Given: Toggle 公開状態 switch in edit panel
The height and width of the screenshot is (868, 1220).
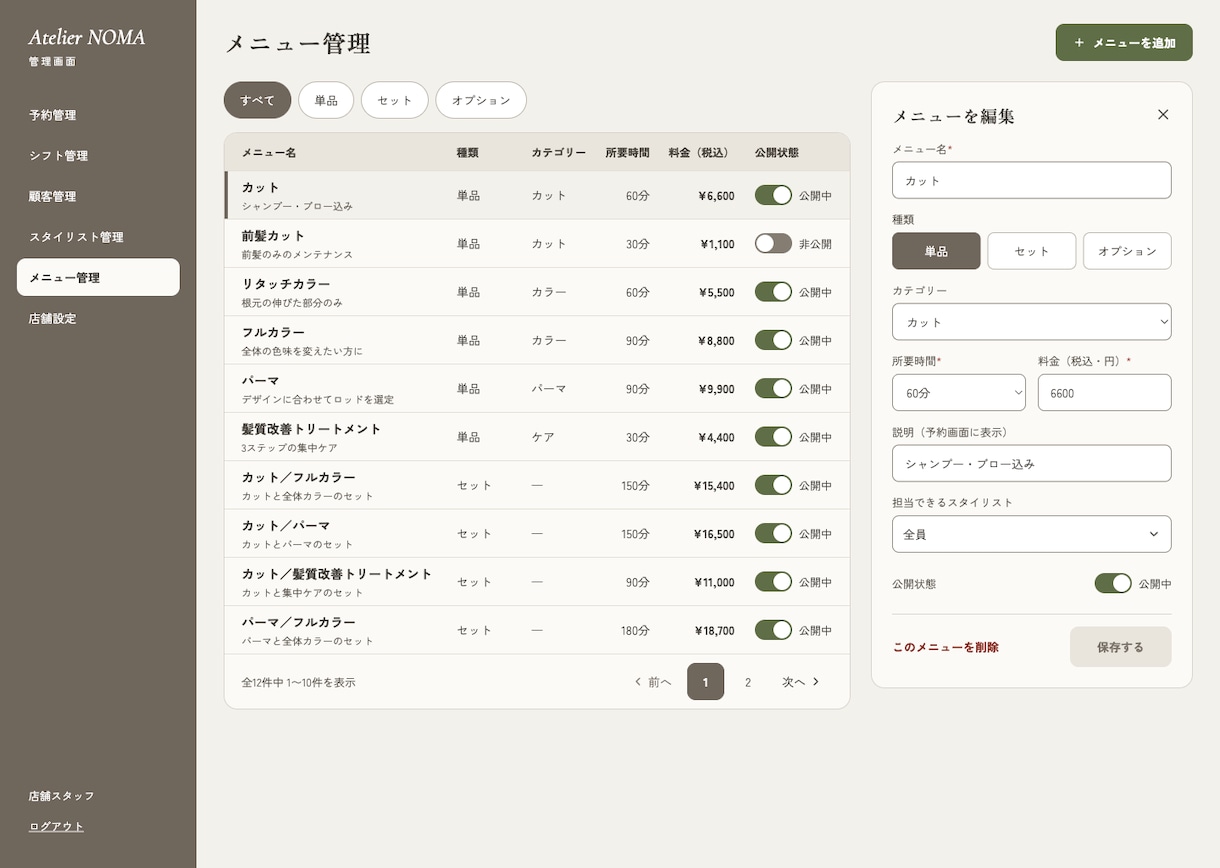Looking at the screenshot, I should (x=1113, y=583).
